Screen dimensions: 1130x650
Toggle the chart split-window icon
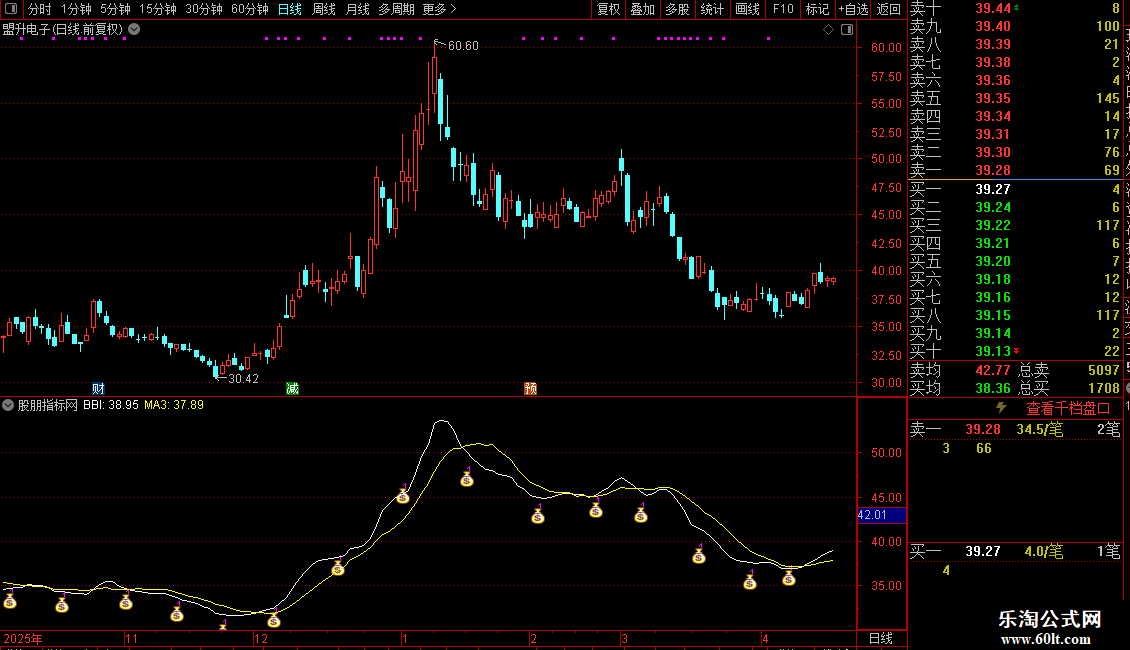tap(847, 30)
